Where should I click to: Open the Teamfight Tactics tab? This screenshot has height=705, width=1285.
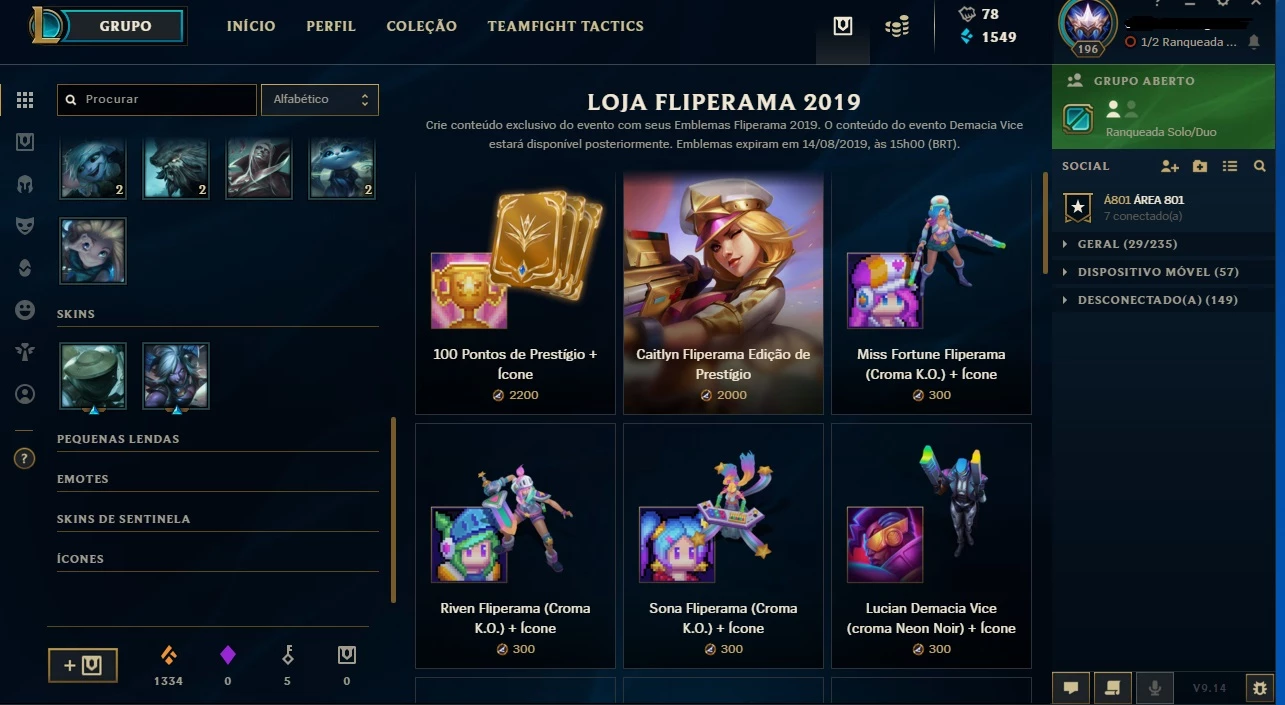pyautogui.click(x=565, y=26)
